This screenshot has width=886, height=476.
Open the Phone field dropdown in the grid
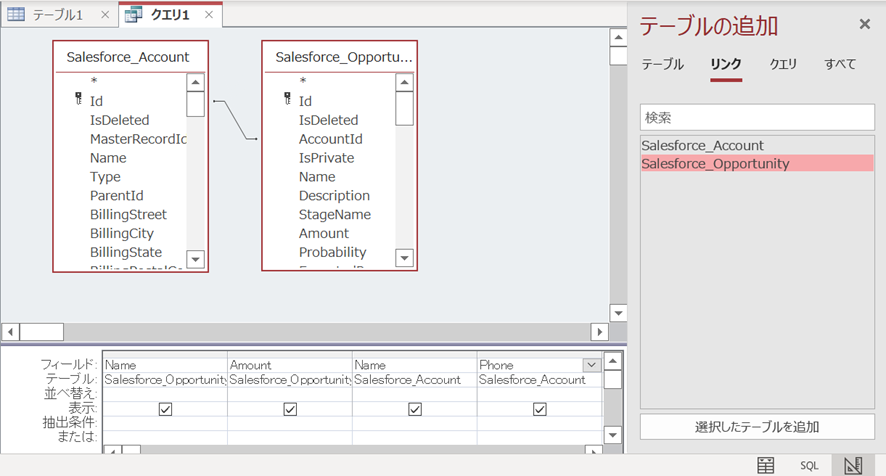(592, 365)
